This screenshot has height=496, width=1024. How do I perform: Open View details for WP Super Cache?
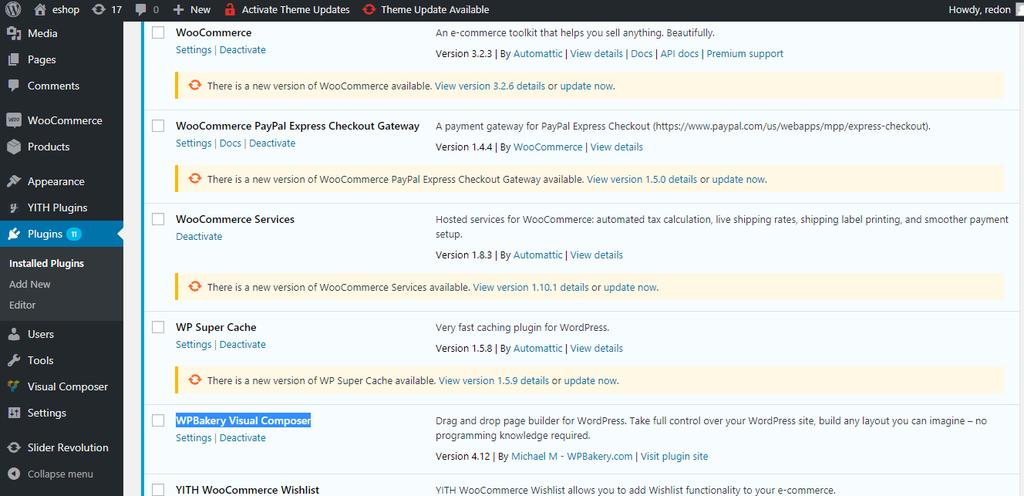596,348
